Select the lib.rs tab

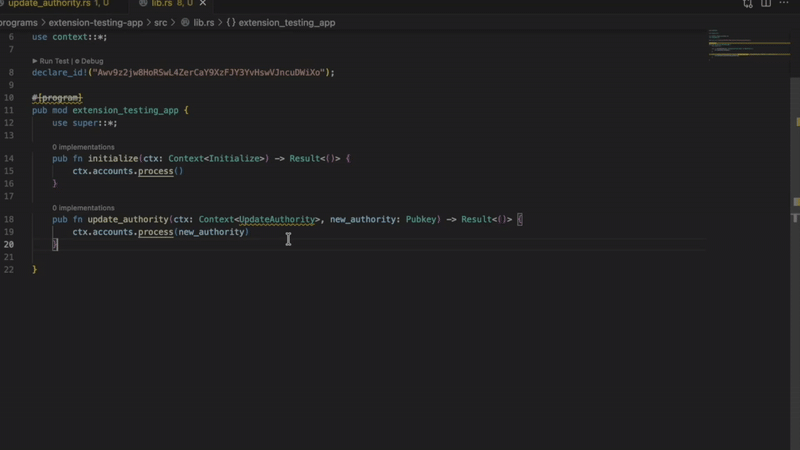point(162,4)
